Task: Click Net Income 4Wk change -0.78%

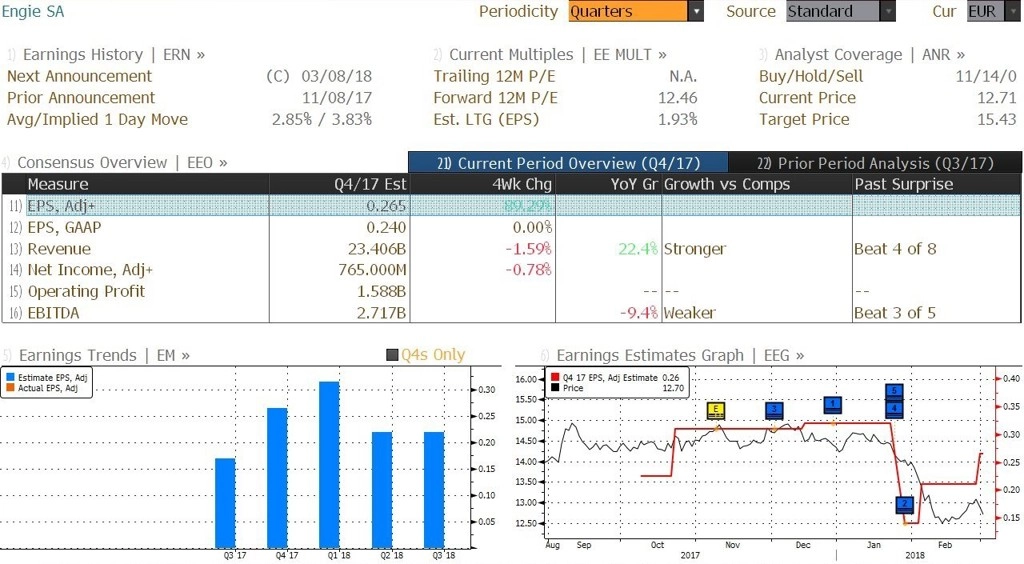Action: [528, 270]
